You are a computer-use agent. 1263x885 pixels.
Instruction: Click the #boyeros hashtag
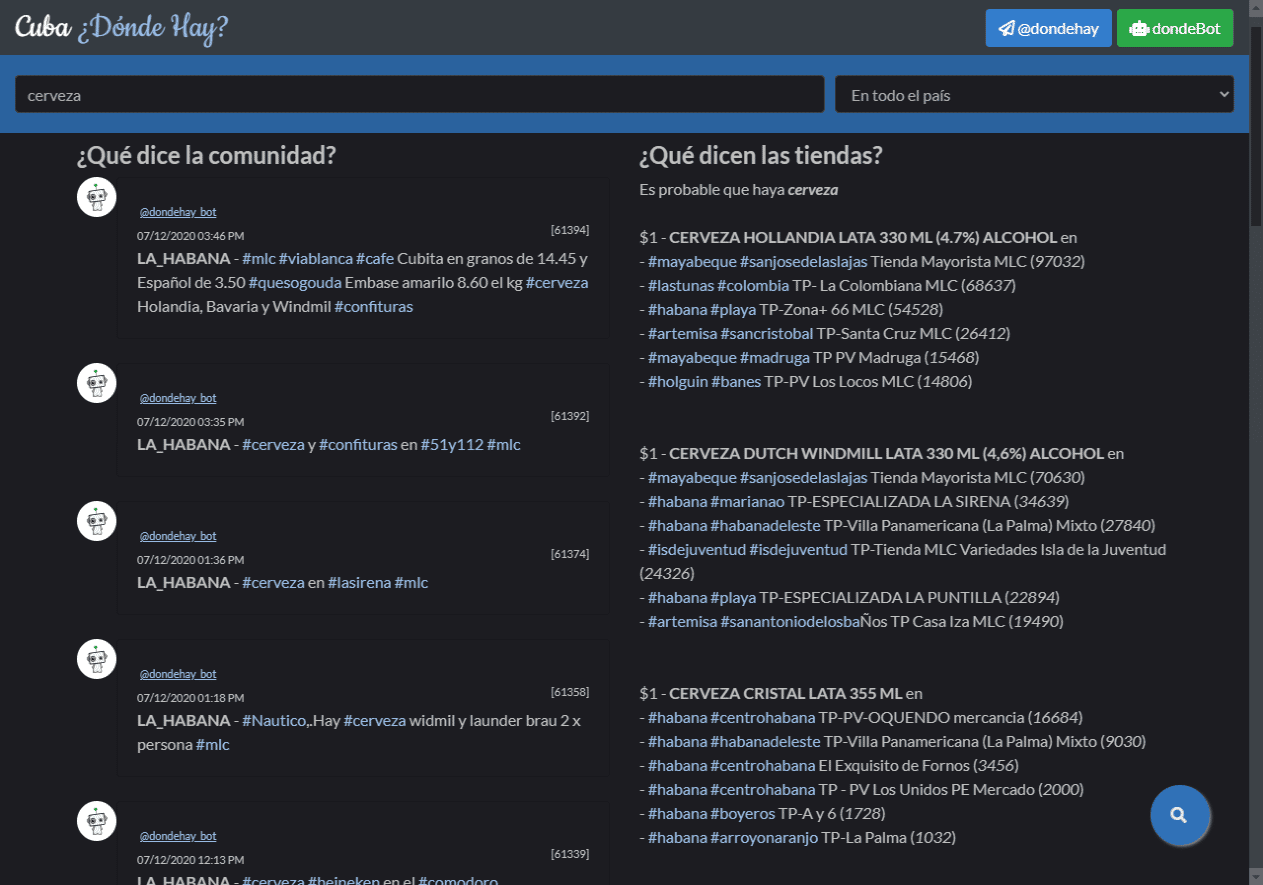[743, 814]
